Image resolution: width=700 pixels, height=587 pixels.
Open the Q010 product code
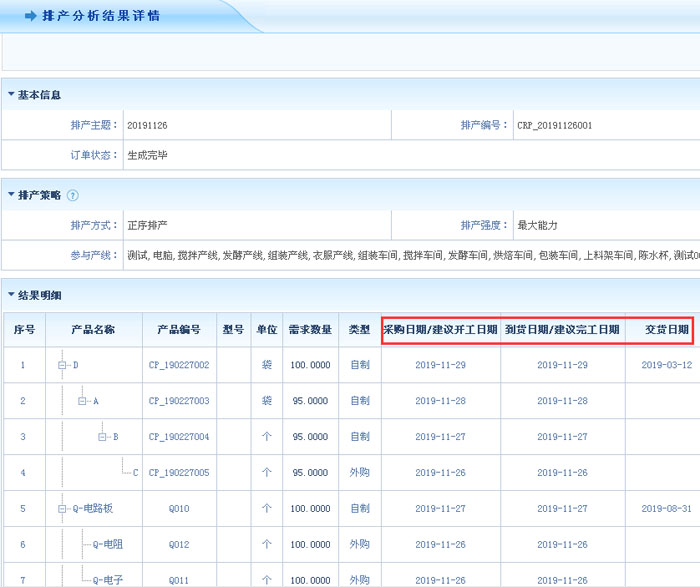(178, 509)
